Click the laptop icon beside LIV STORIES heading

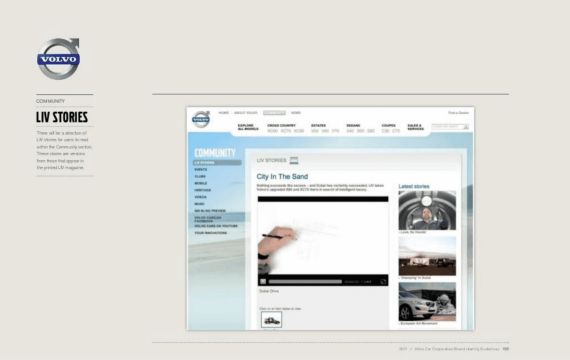294,160
